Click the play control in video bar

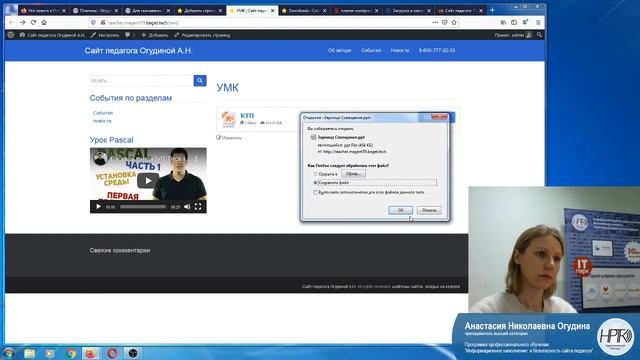(x=98, y=207)
